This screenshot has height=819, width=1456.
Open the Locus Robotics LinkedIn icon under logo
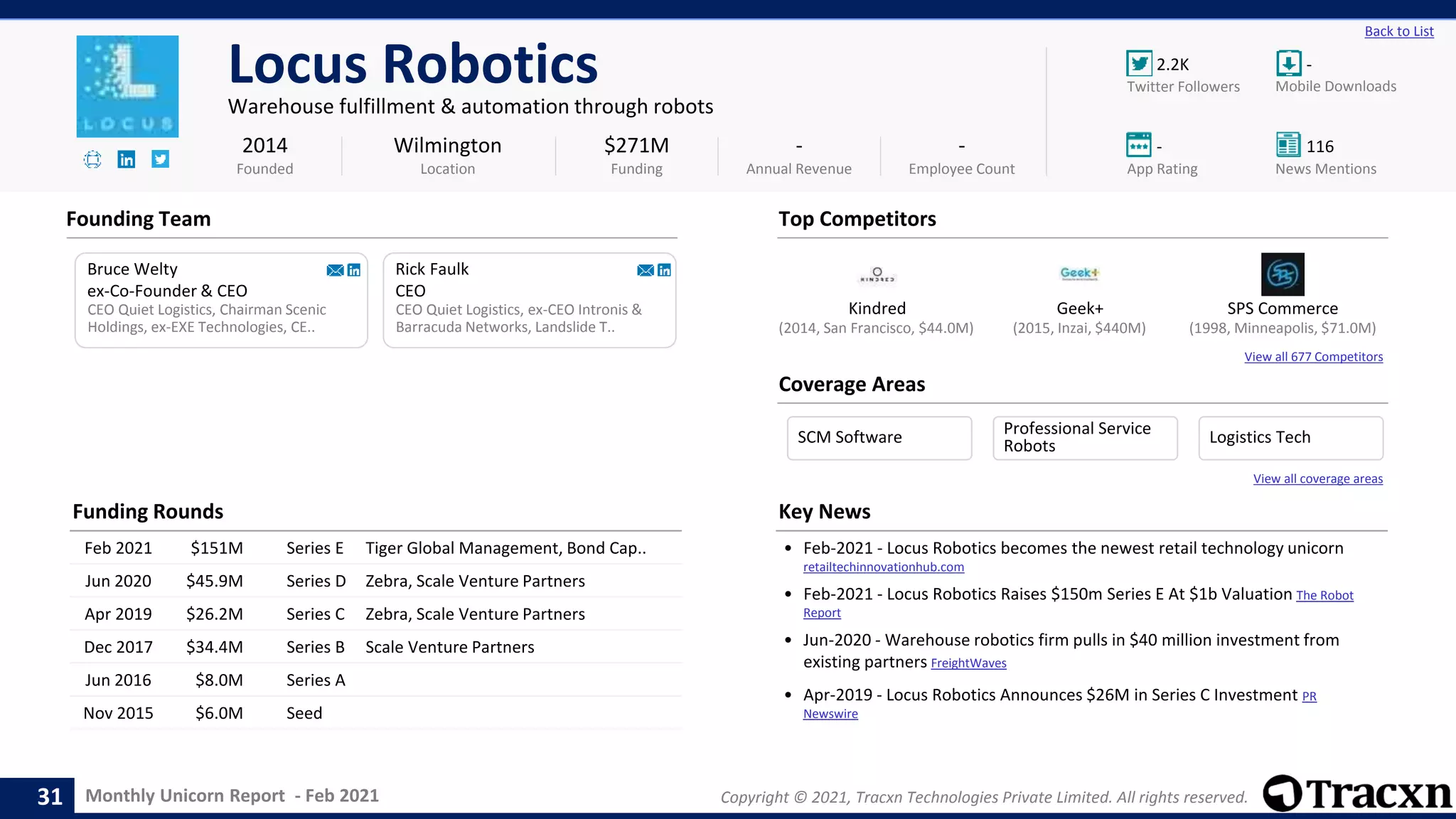[127, 159]
